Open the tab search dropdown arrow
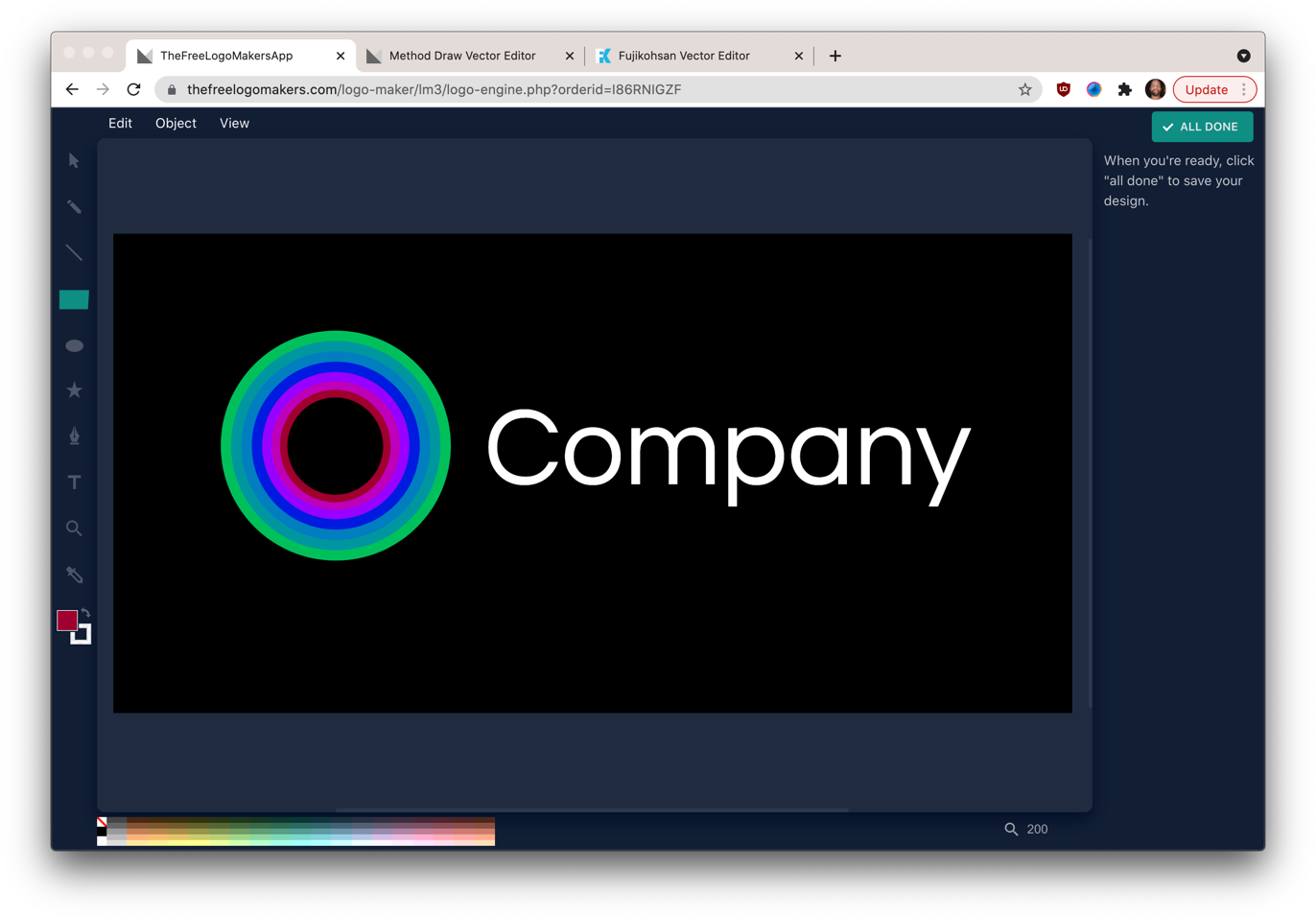The height and width of the screenshot is (917, 1316). [1244, 56]
